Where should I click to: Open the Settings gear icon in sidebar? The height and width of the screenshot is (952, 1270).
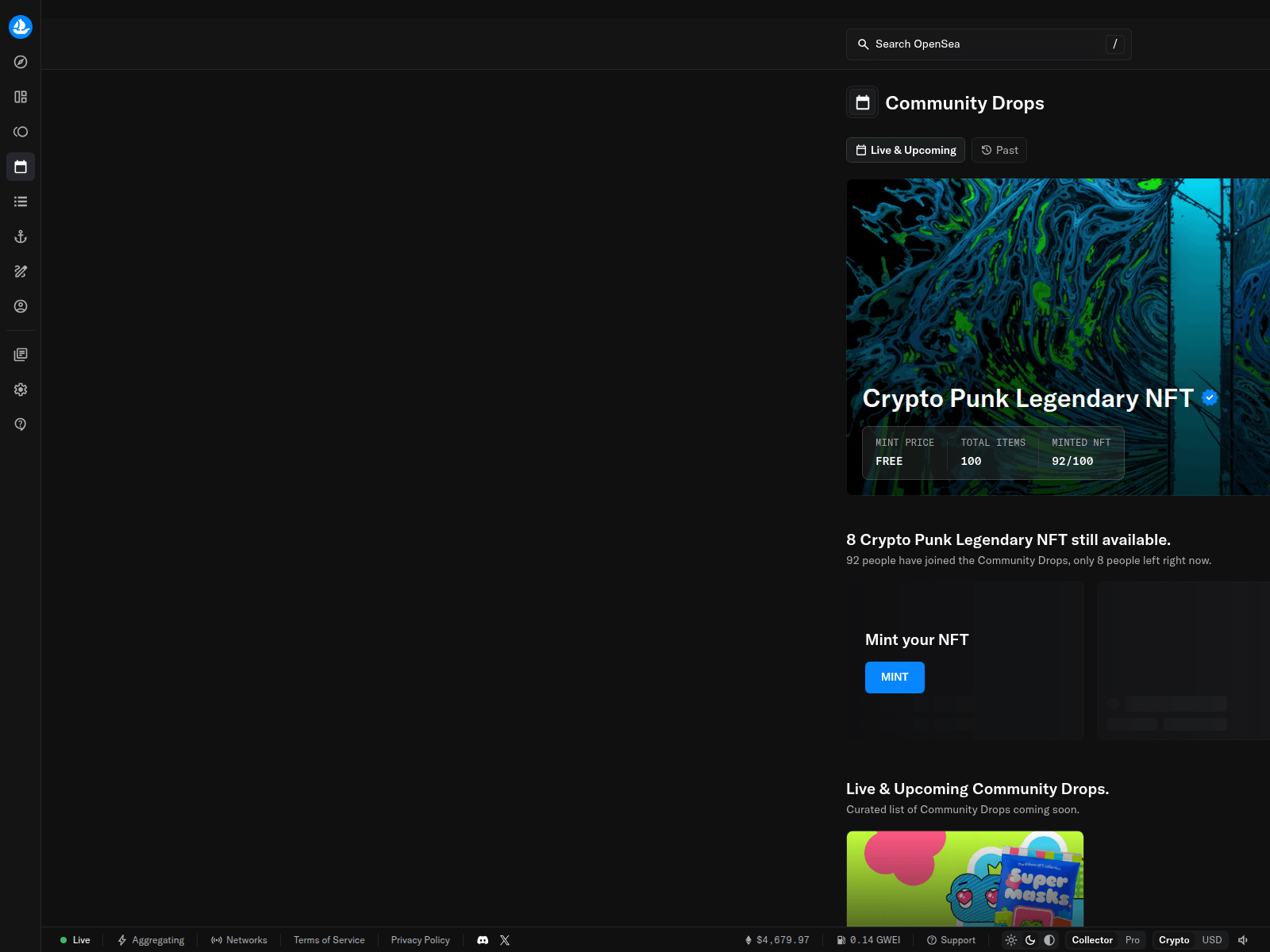(21, 390)
